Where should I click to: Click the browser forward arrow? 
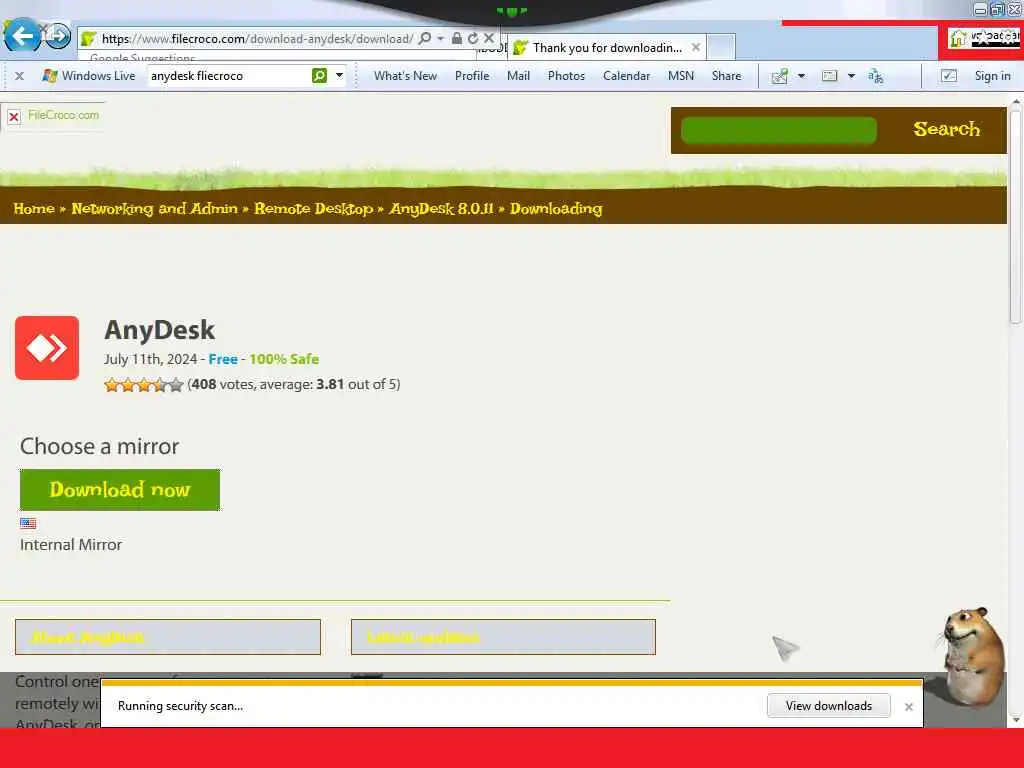[57, 35]
